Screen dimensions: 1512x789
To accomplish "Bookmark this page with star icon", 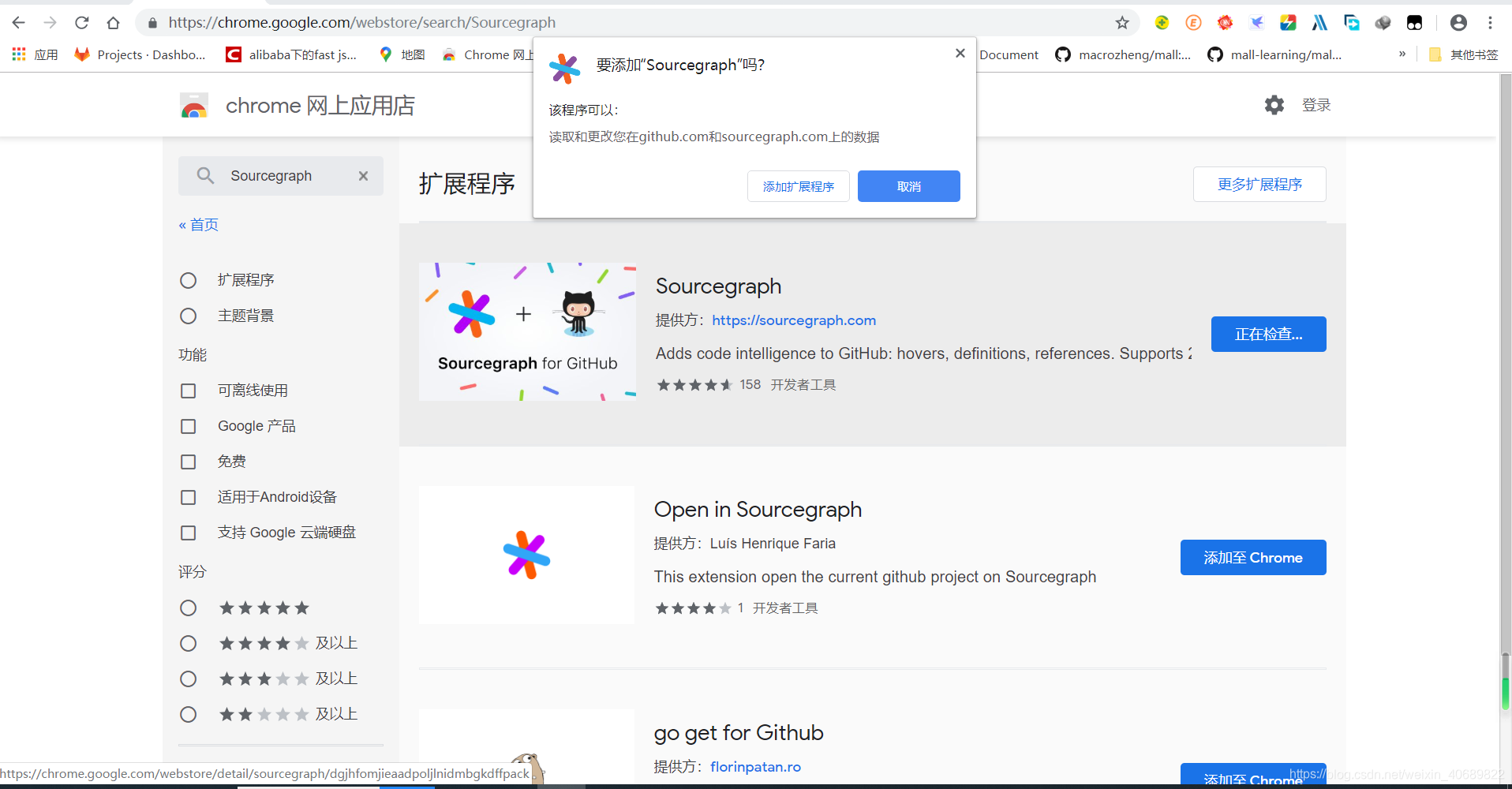I will click(x=1122, y=23).
